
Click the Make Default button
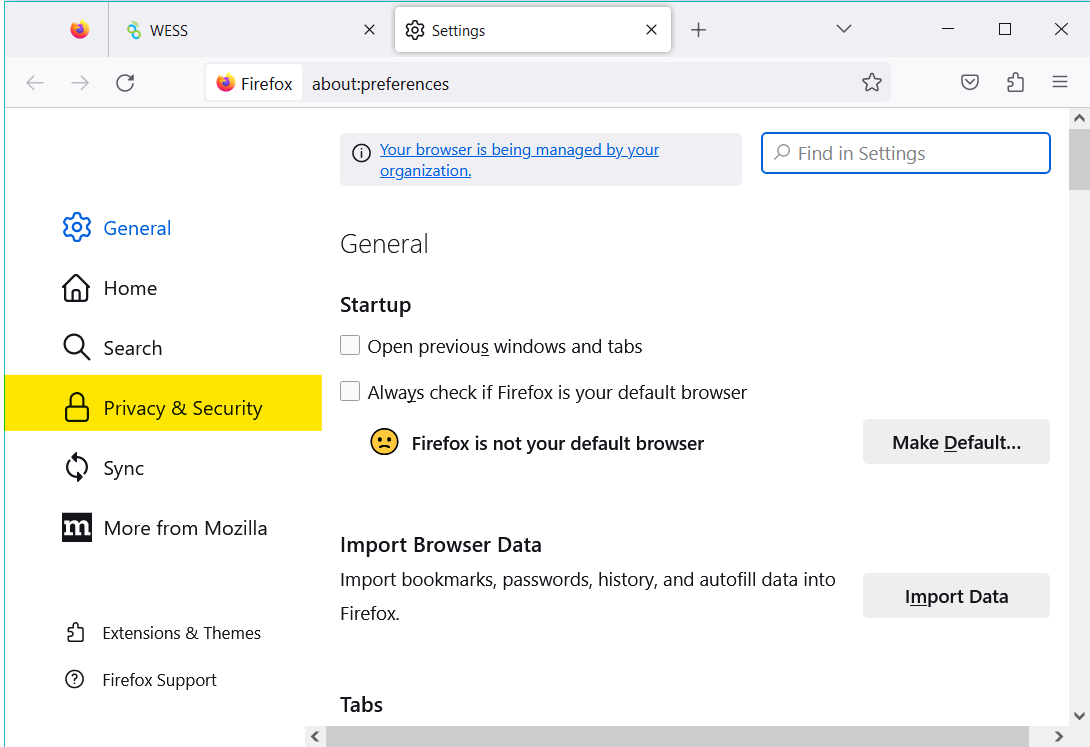(x=957, y=442)
